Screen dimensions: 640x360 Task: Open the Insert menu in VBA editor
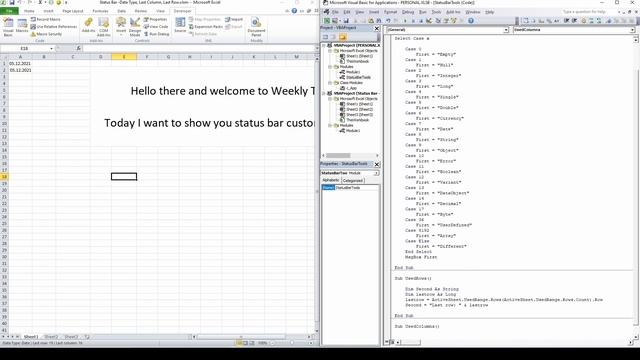click(x=374, y=12)
